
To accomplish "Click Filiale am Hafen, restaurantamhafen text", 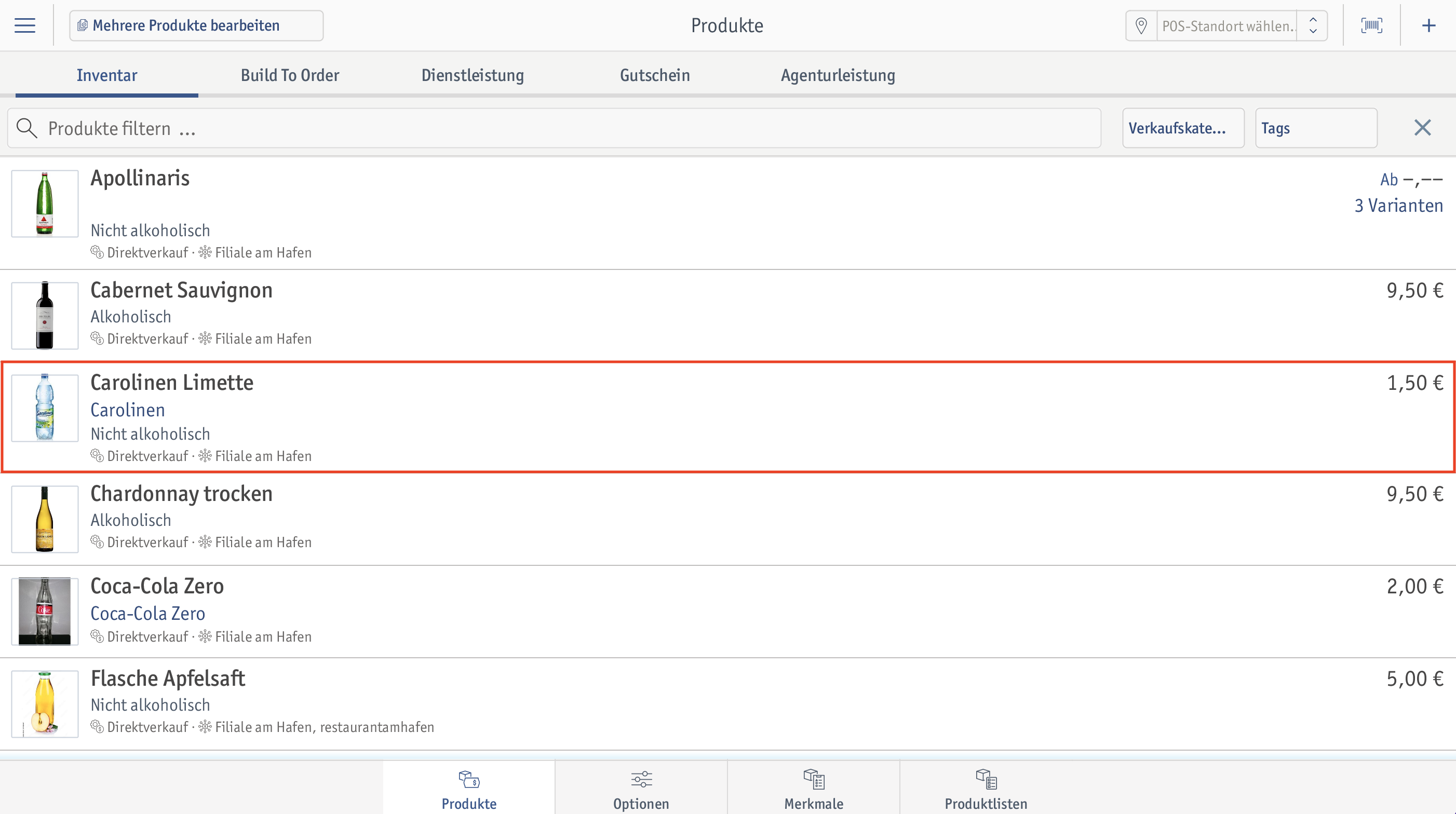I will [x=325, y=727].
